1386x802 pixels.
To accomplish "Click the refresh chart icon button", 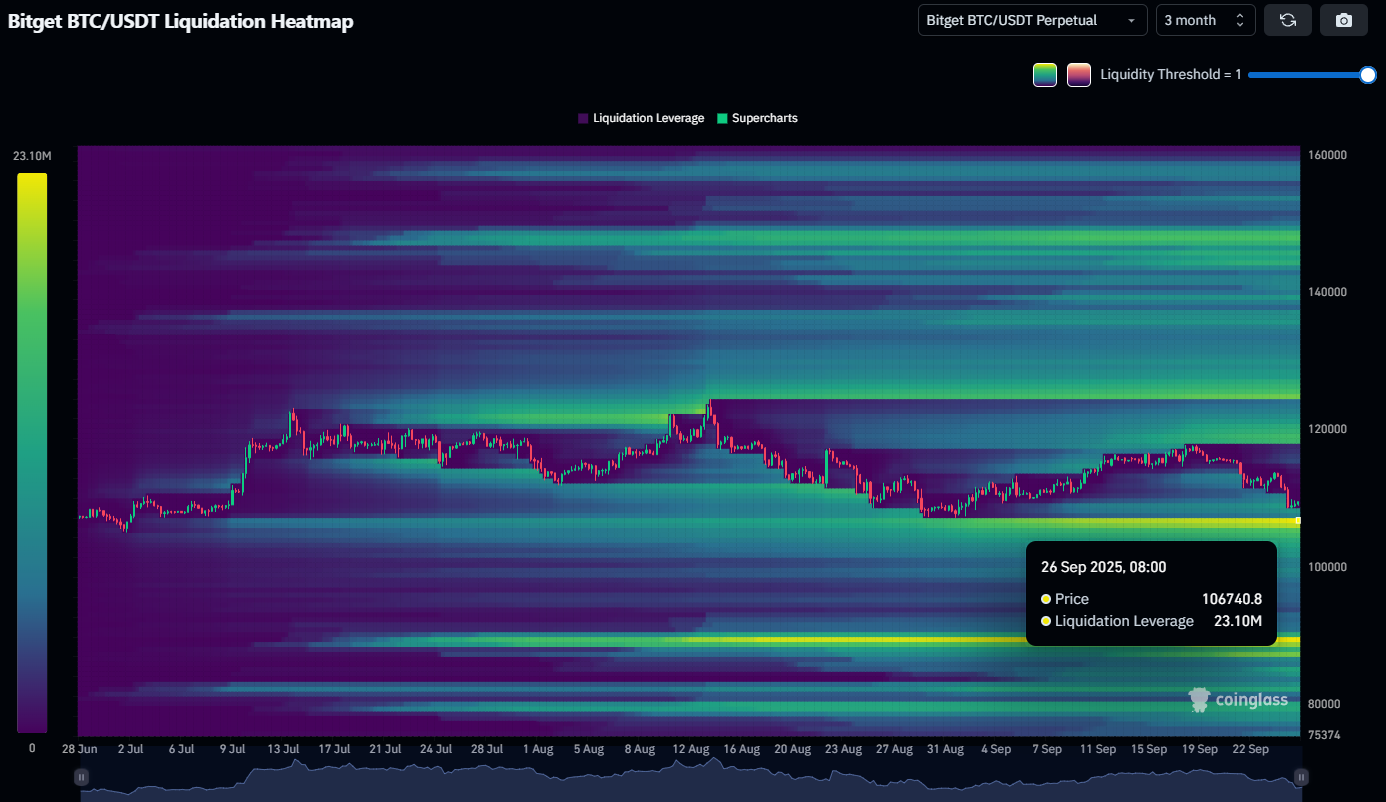I will [1288, 20].
